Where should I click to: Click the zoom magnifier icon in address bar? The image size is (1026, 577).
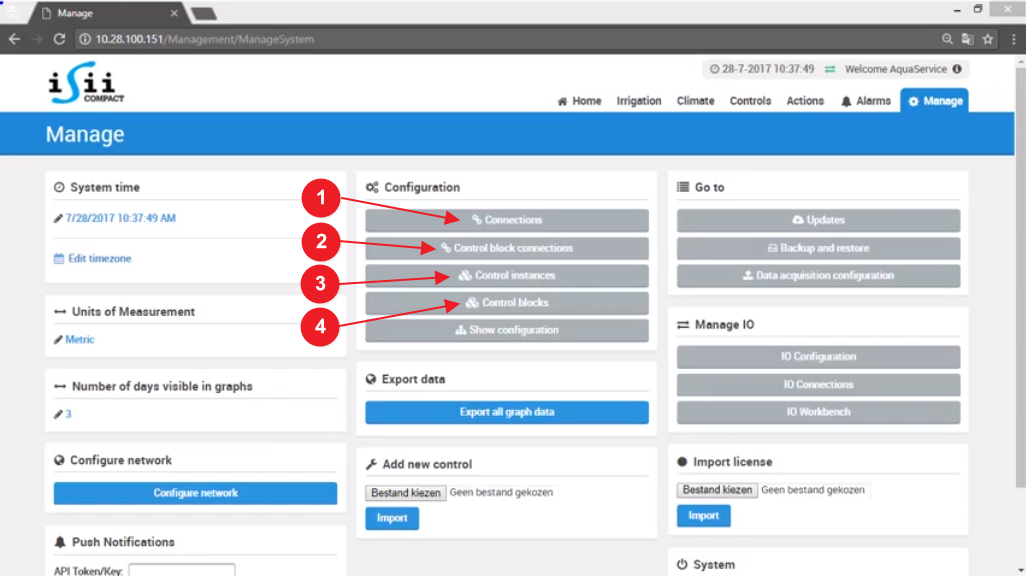coord(947,39)
